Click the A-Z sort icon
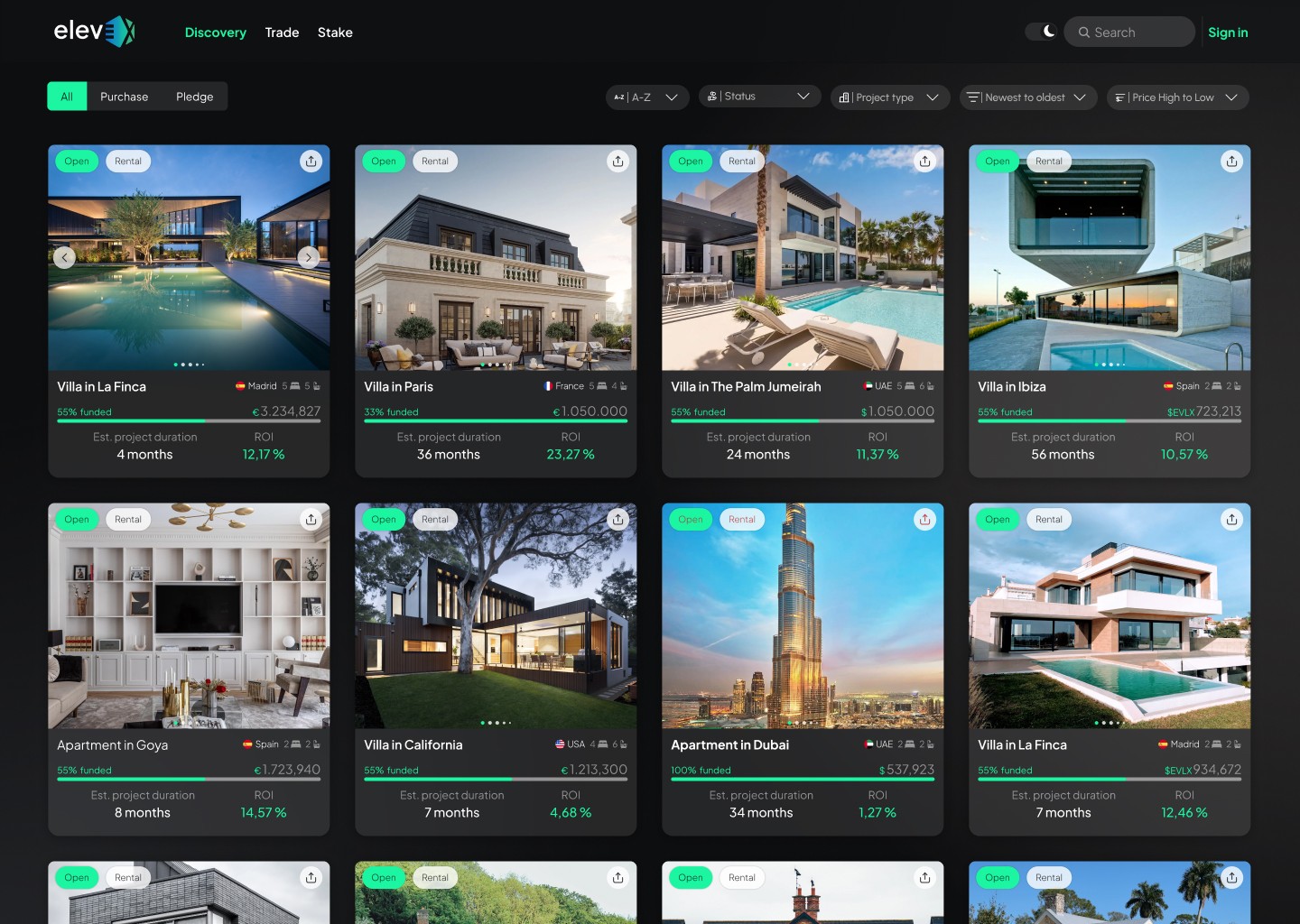This screenshot has height=924, width=1300. (619, 97)
